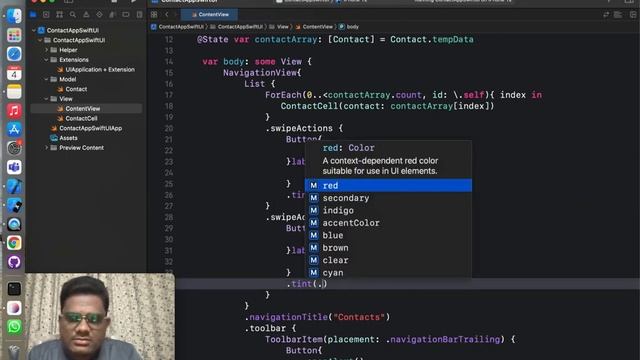The width and height of the screenshot is (640, 360).
Task: Collapse the Extensions folder
Action: [47, 60]
